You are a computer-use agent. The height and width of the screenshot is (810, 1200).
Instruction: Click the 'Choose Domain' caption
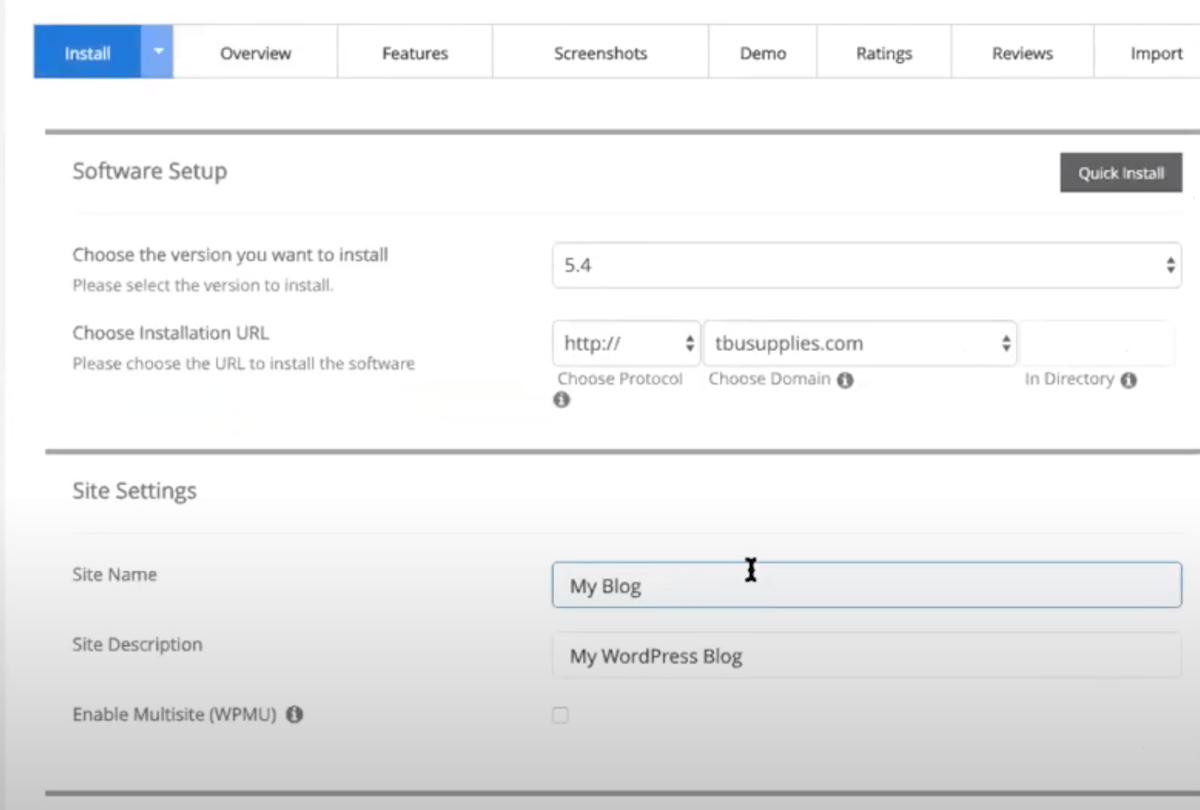coord(770,379)
